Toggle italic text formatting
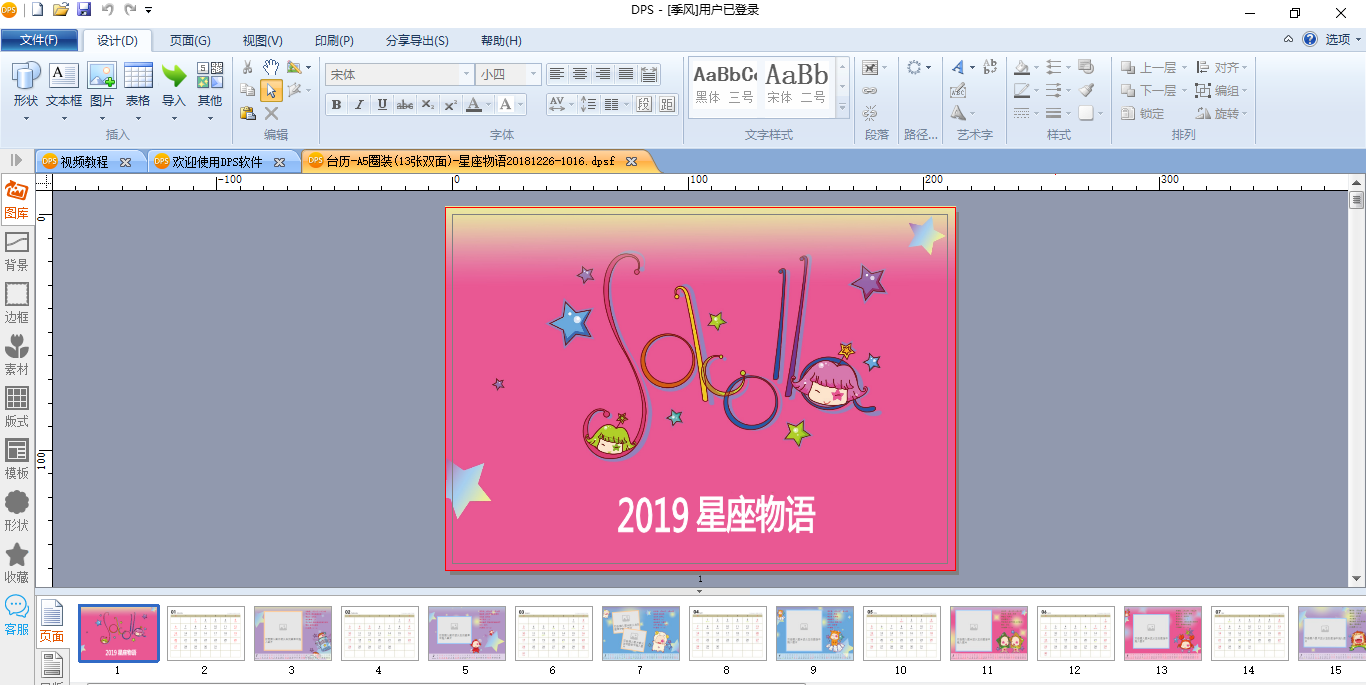The width and height of the screenshot is (1366, 685). pyautogui.click(x=359, y=104)
